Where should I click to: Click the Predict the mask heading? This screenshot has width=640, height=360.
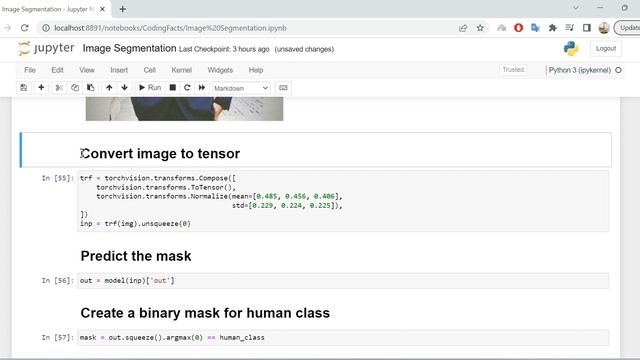[136, 256]
